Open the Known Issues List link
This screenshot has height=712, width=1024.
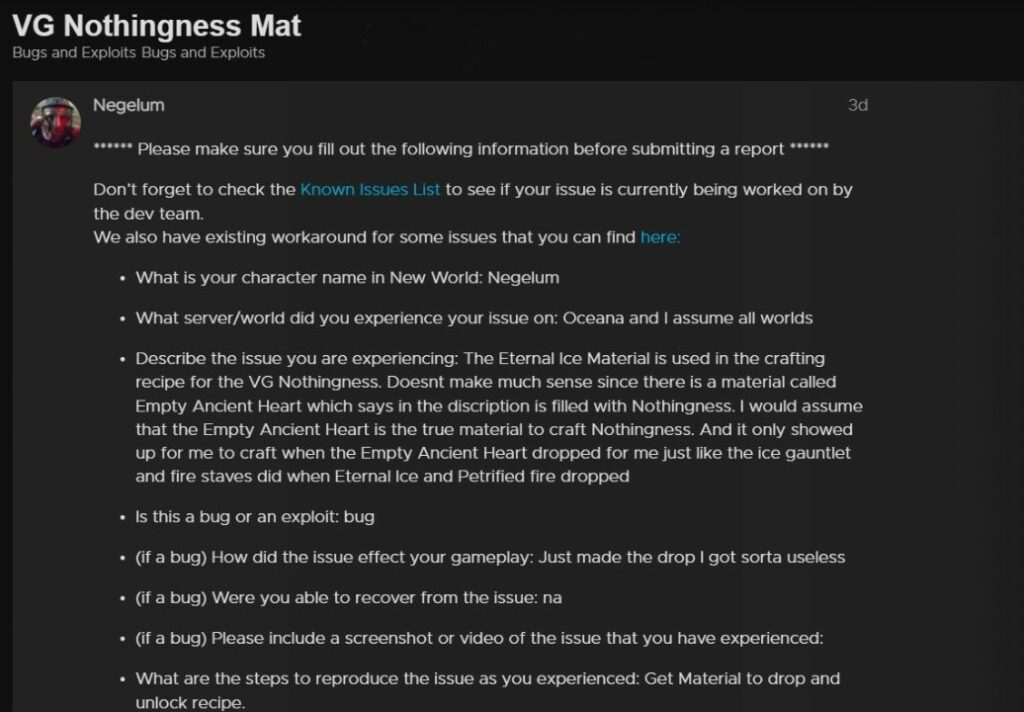(370, 189)
